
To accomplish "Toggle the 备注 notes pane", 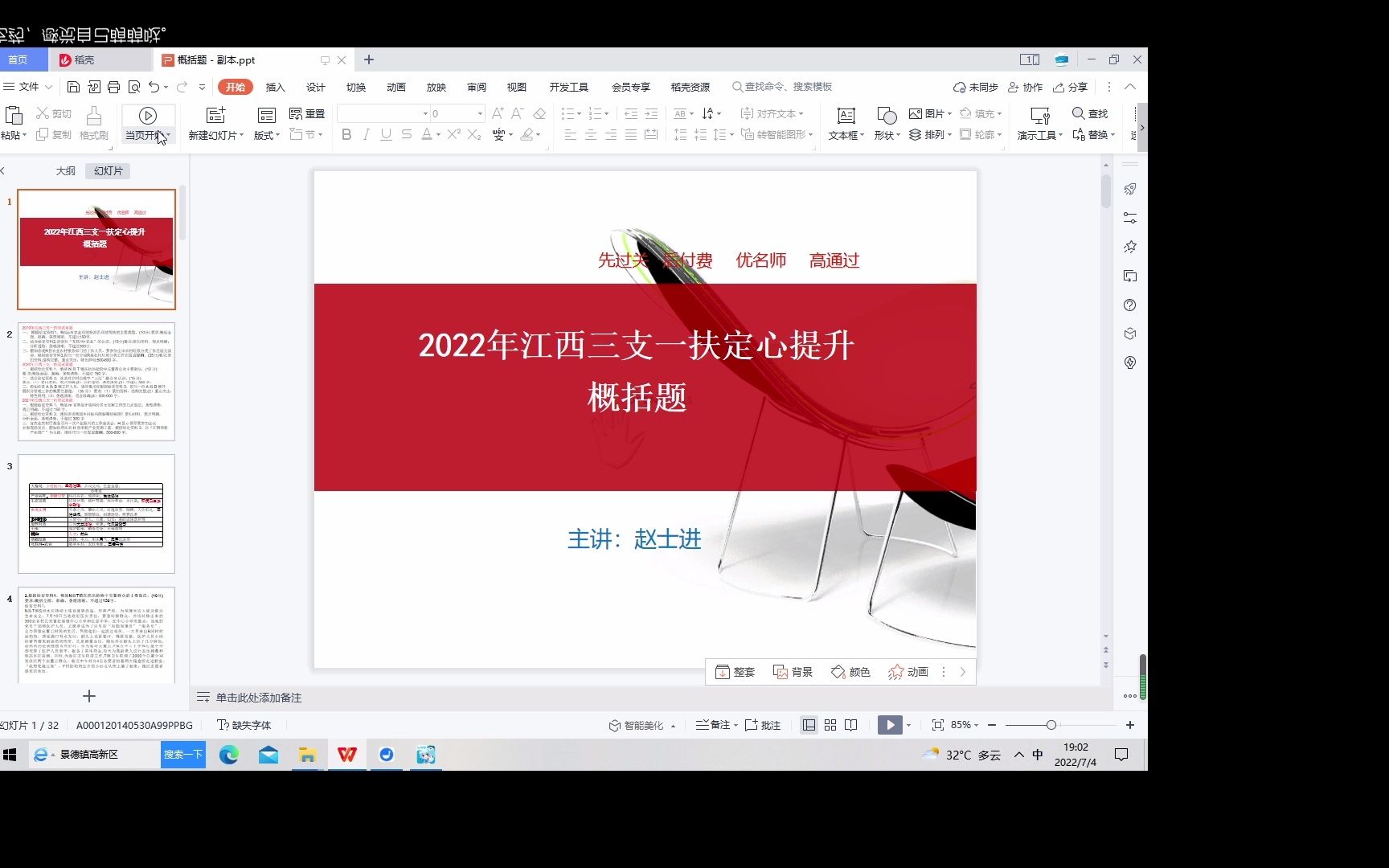I will [x=714, y=725].
